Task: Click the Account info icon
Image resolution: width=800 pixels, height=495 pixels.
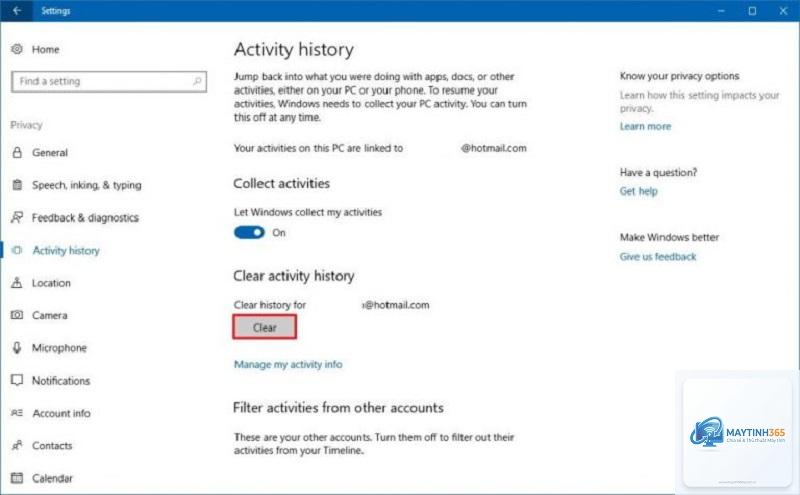Action: click(x=17, y=413)
